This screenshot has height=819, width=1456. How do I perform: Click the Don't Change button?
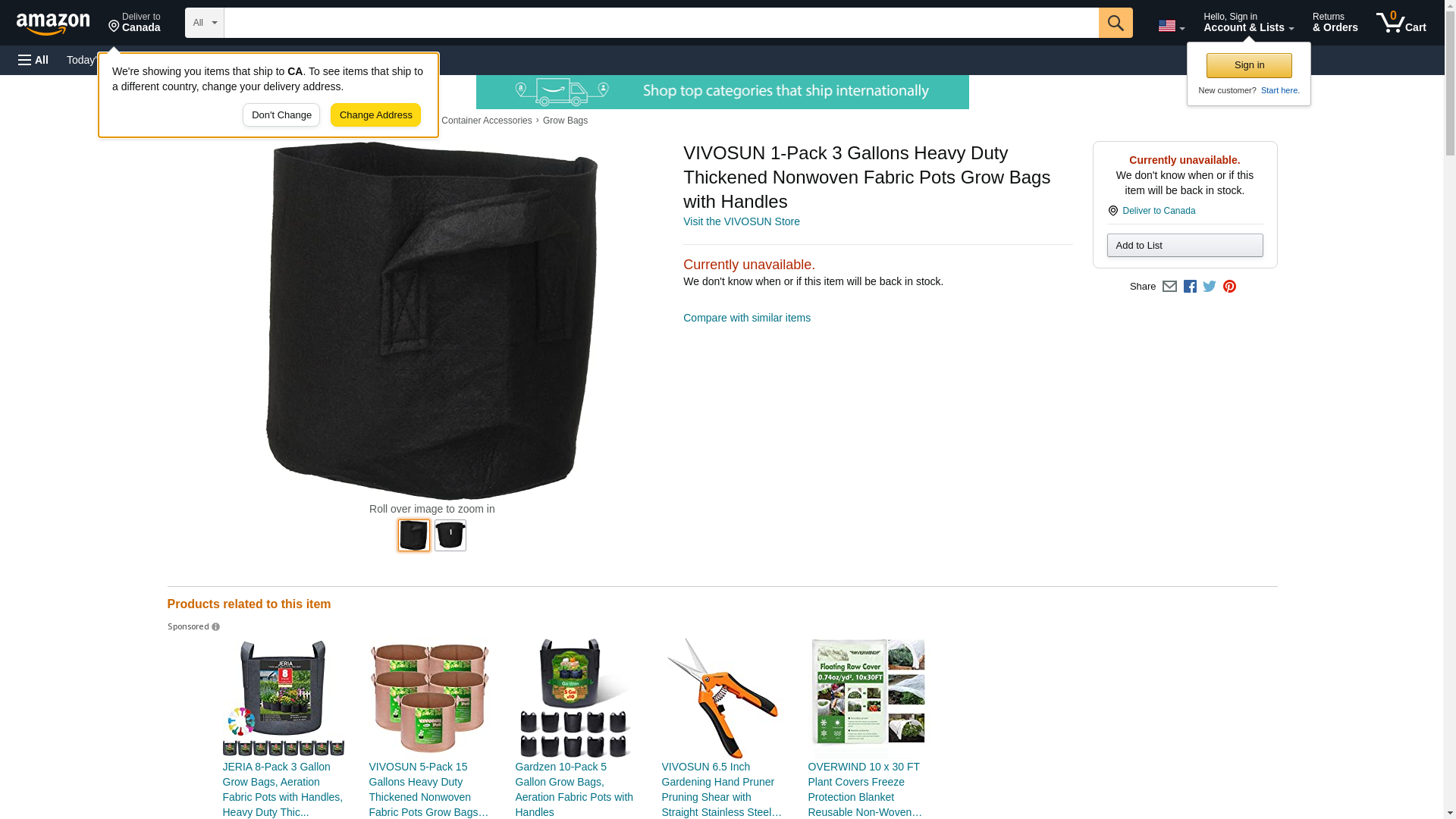point(281,115)
